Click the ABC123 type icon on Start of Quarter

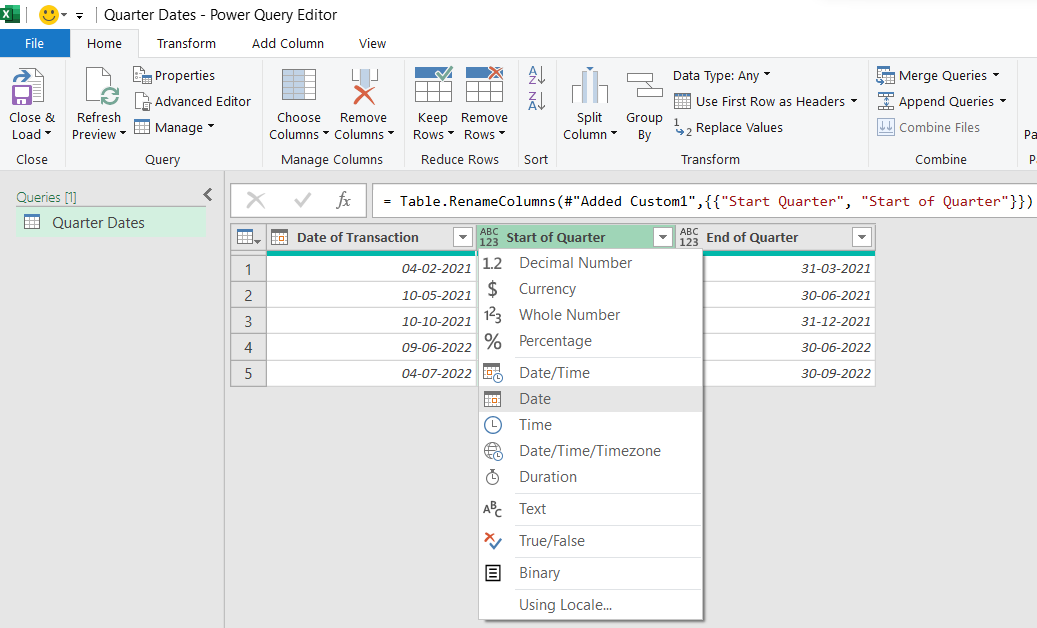489,237
